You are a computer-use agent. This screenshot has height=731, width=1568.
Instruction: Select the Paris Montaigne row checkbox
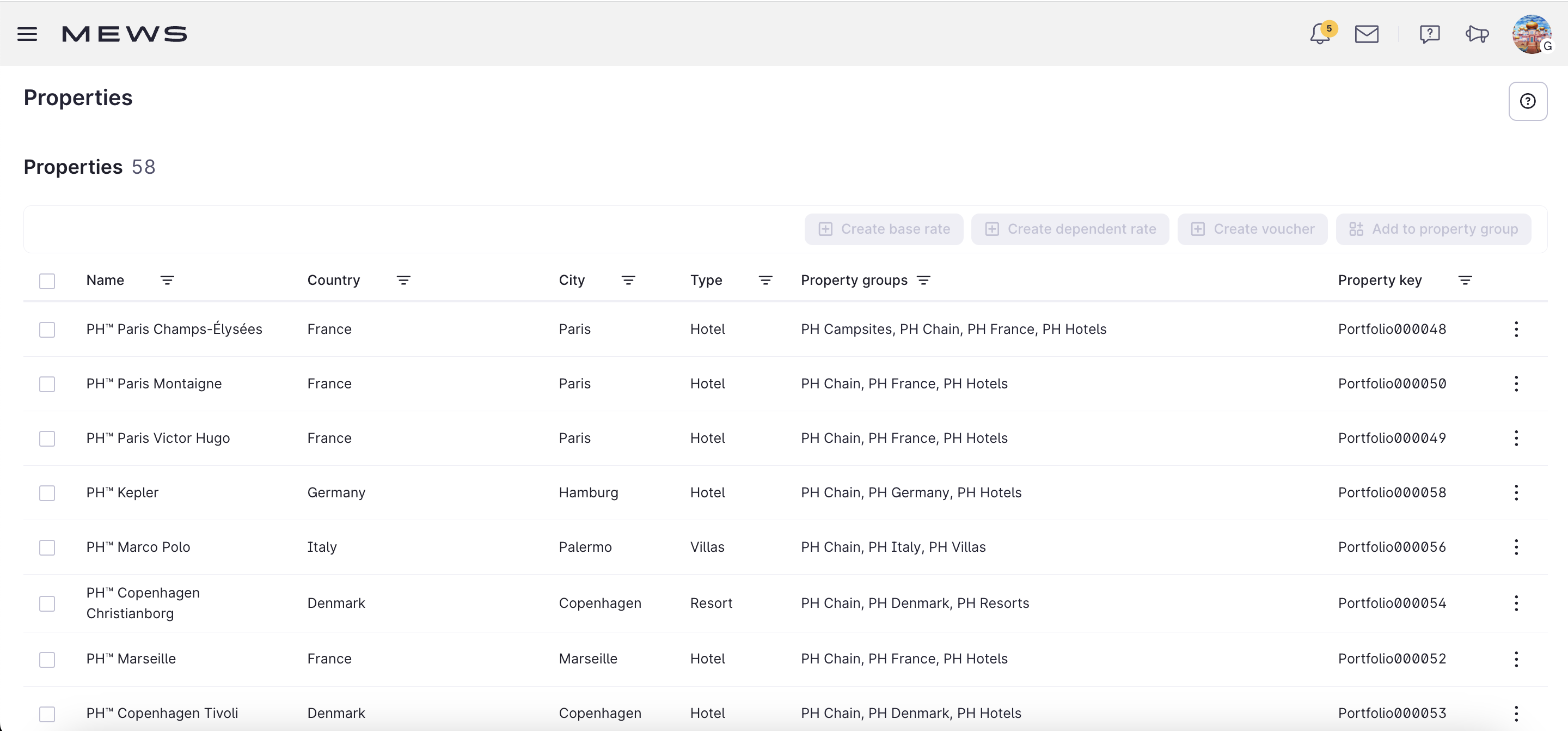pos(47,385)
